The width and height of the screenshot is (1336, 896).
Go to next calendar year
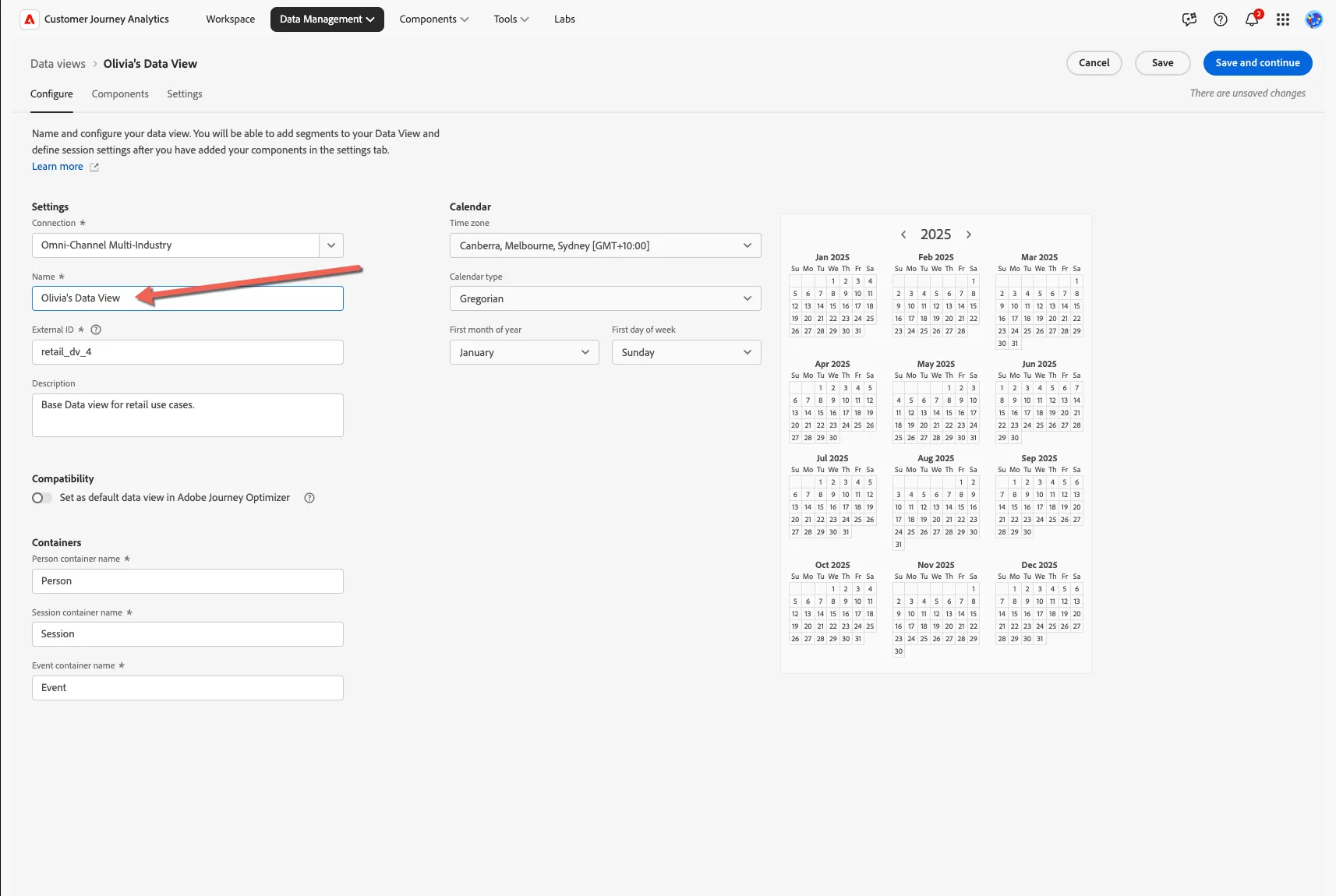click(969, 235)
